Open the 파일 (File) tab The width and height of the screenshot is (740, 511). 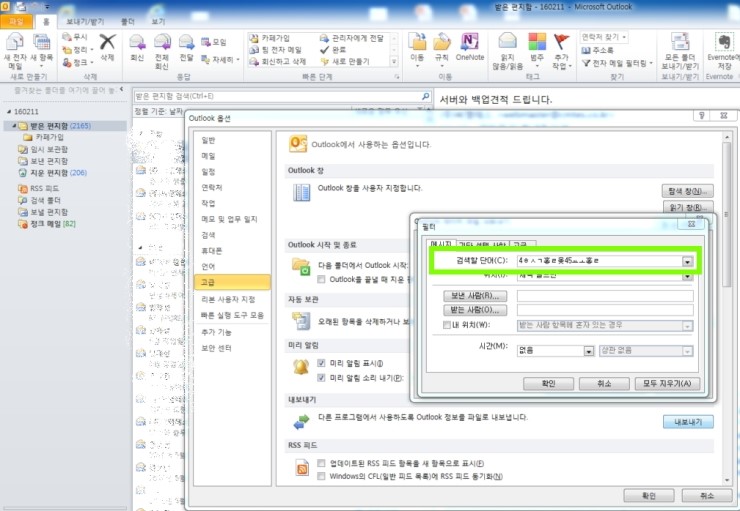pos(17,22)
